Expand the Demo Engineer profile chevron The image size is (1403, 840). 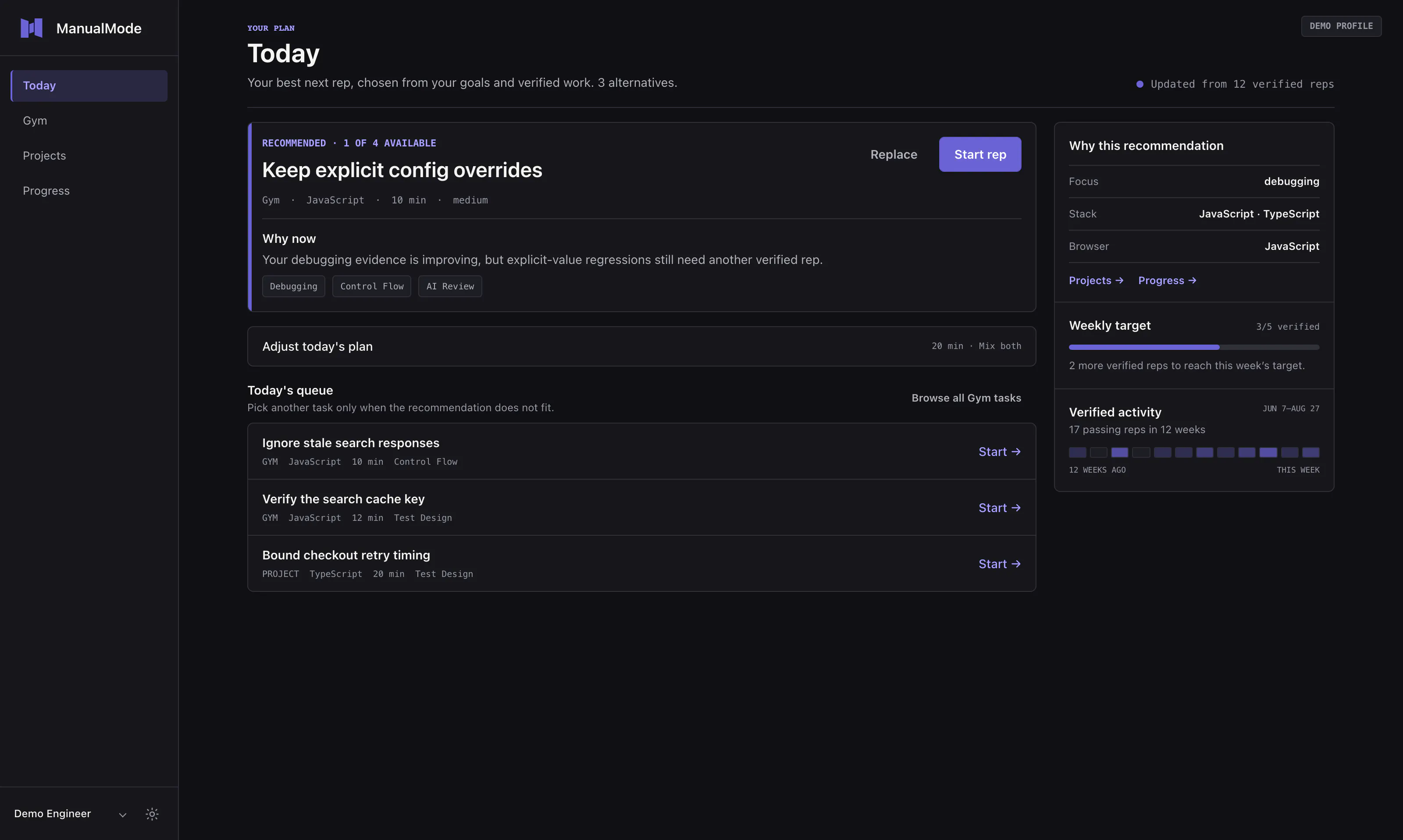tap(122, 815)
